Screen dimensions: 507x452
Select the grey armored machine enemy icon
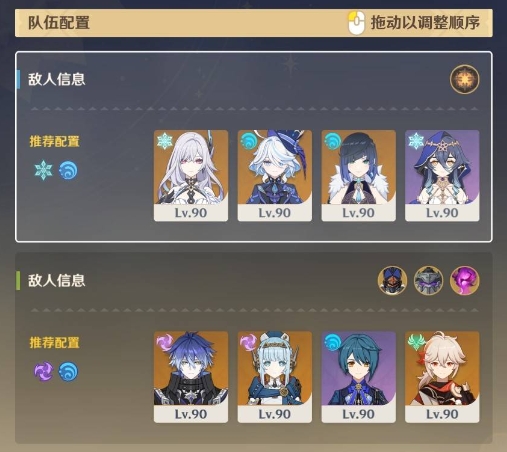(428, 280)
